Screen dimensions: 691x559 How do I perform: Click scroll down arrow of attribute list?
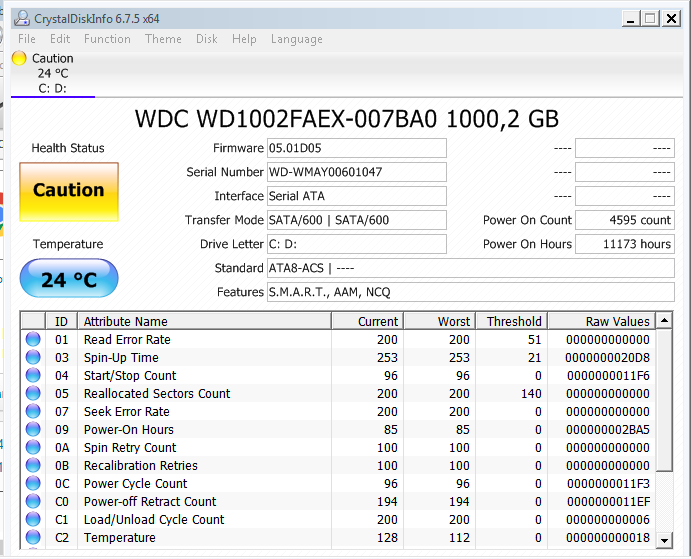click(664, 540)
